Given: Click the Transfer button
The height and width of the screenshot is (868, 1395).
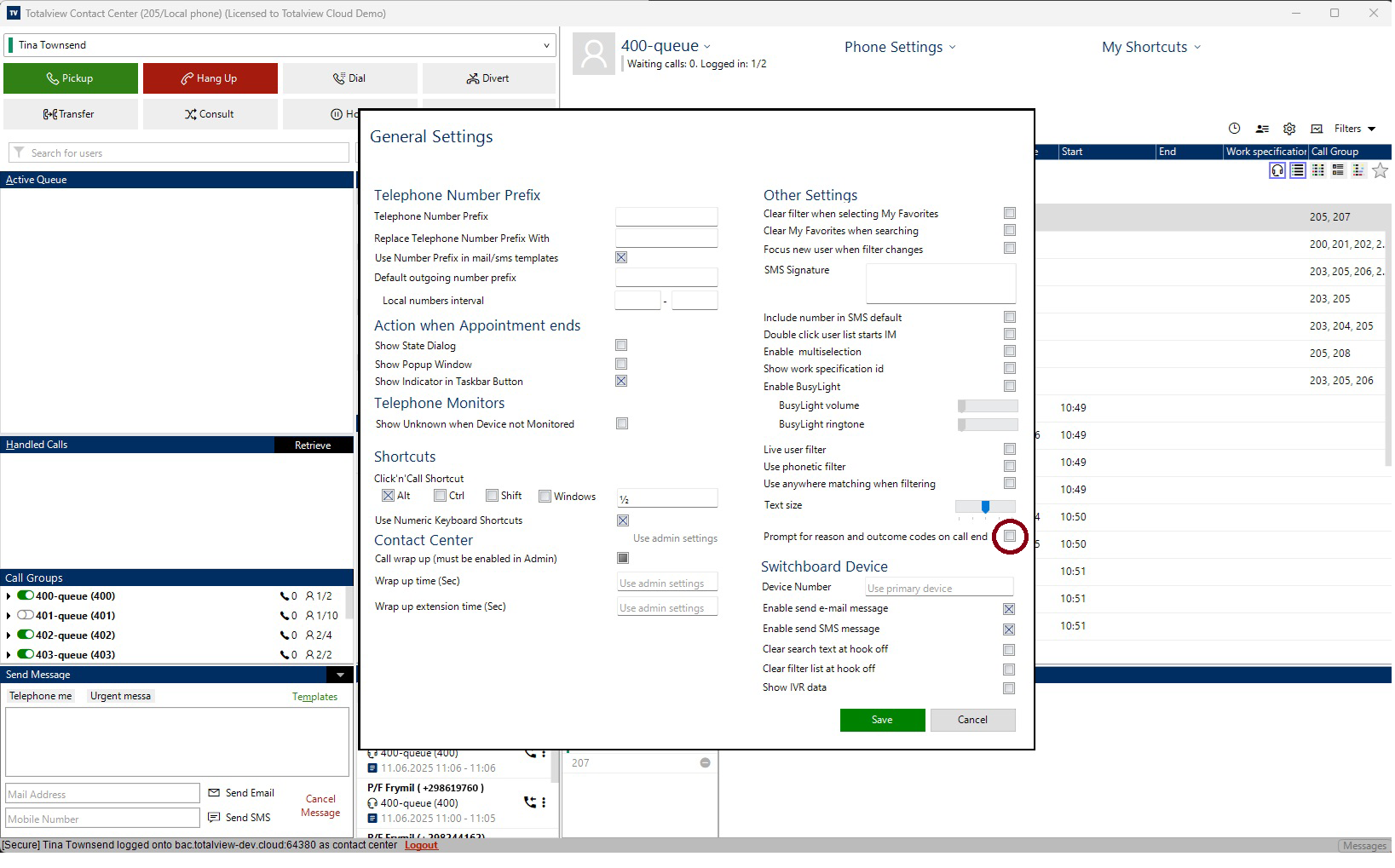Looking at the screenshot, I should [x=71, y=114].
